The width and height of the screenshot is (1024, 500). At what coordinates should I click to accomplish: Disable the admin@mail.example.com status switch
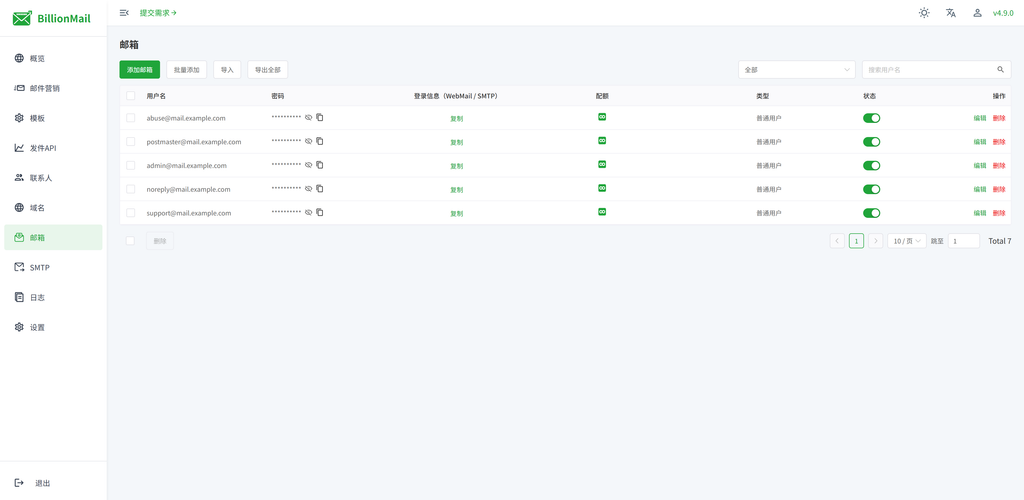click(x=871, y=165)
